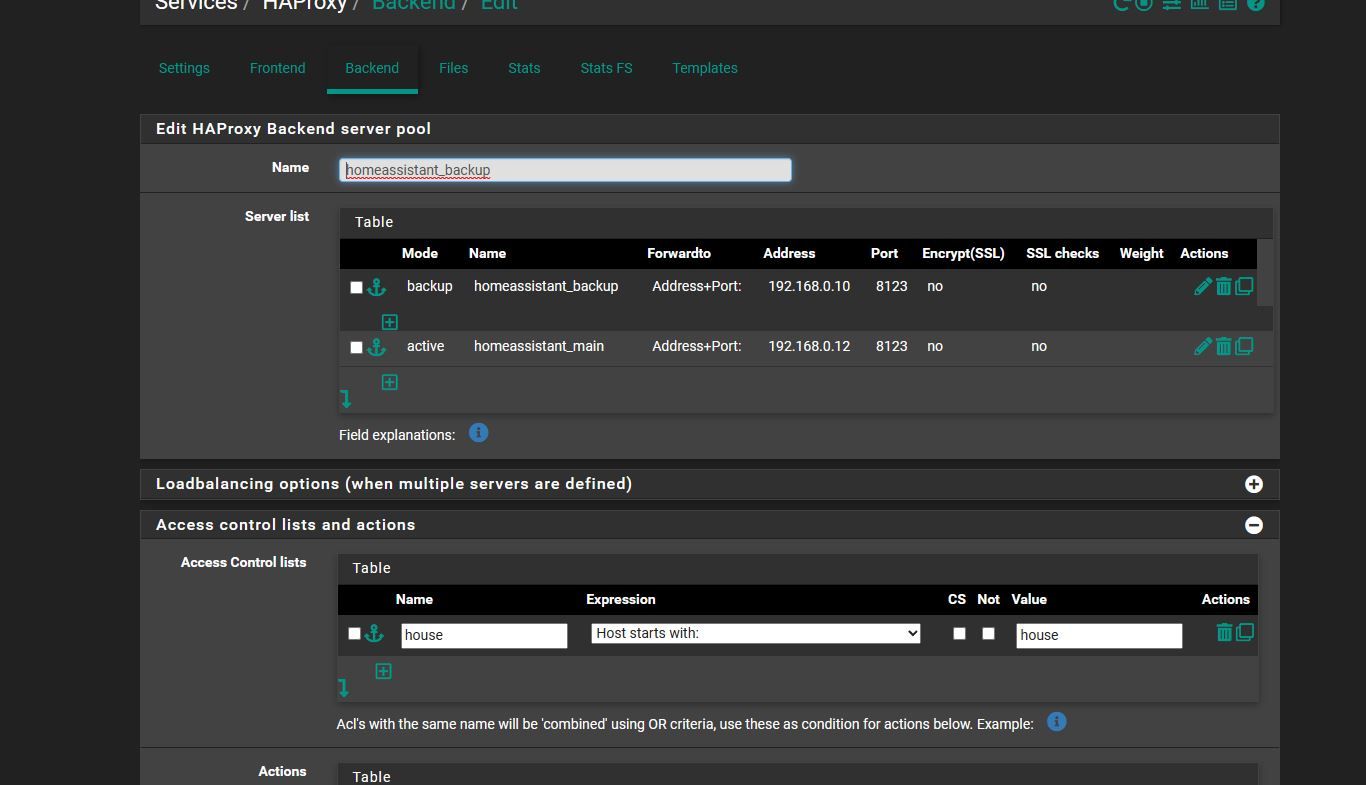The image size is (1366, 785).
Task: Duplicate the house ACL entry
Action: click(x=1245, y=632)
